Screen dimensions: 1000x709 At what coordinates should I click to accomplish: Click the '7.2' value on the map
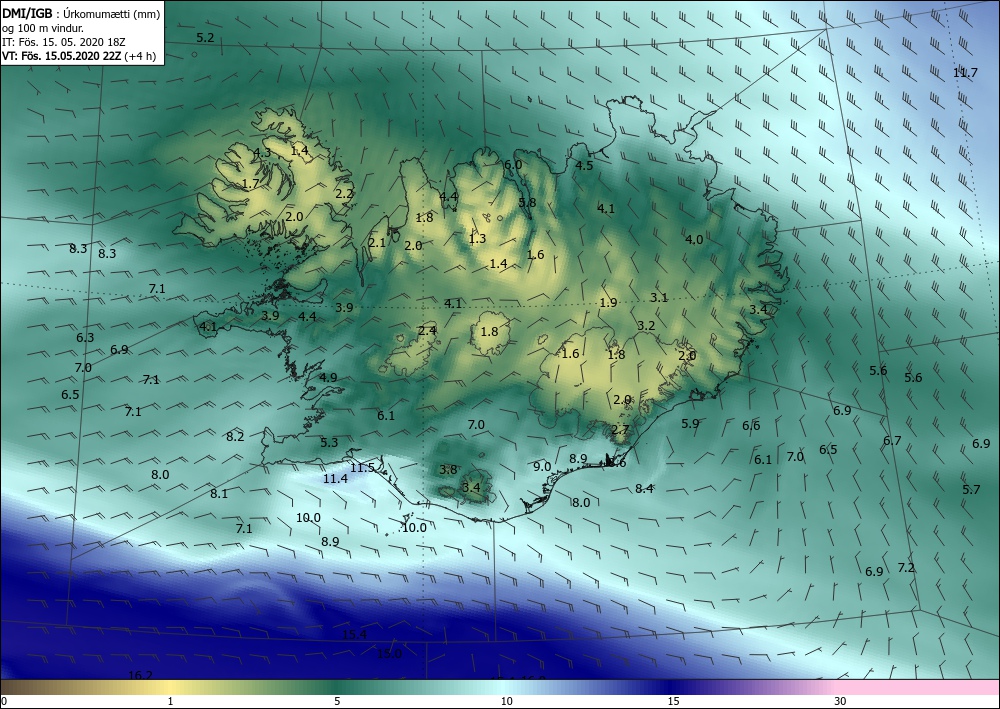pyautogui.click(x=906, y=568)
